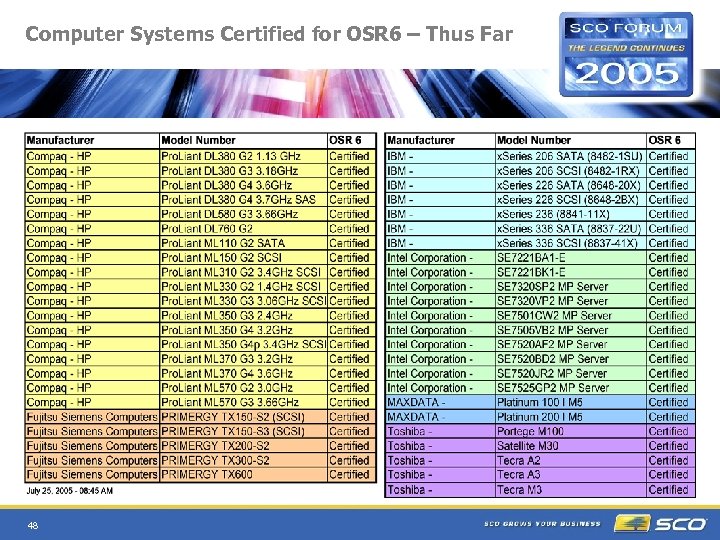
Task: Select the SE7221BK1-E cell
Action: coord(571,272)
